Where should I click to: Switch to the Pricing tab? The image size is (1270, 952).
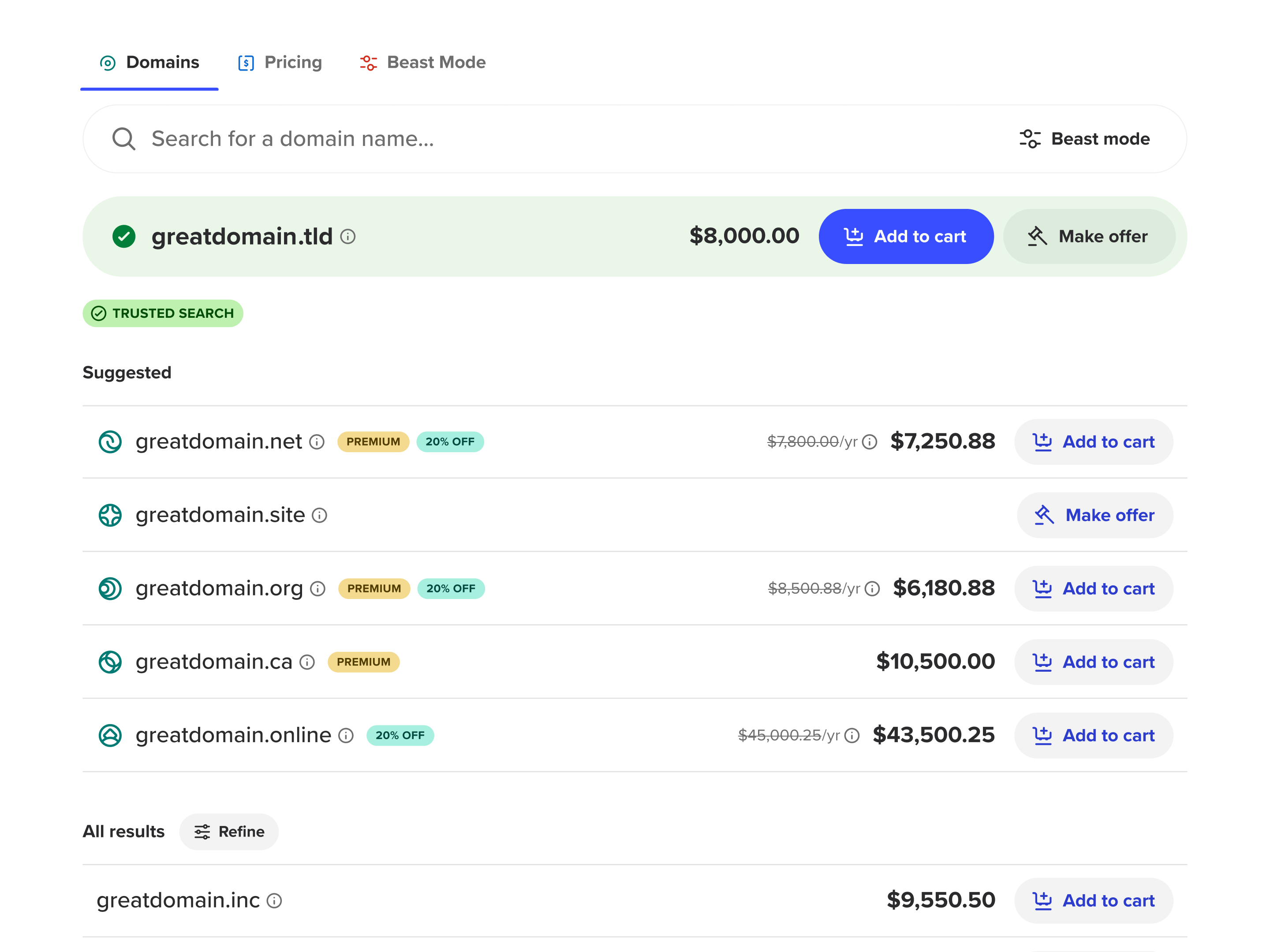coord(280,62)
